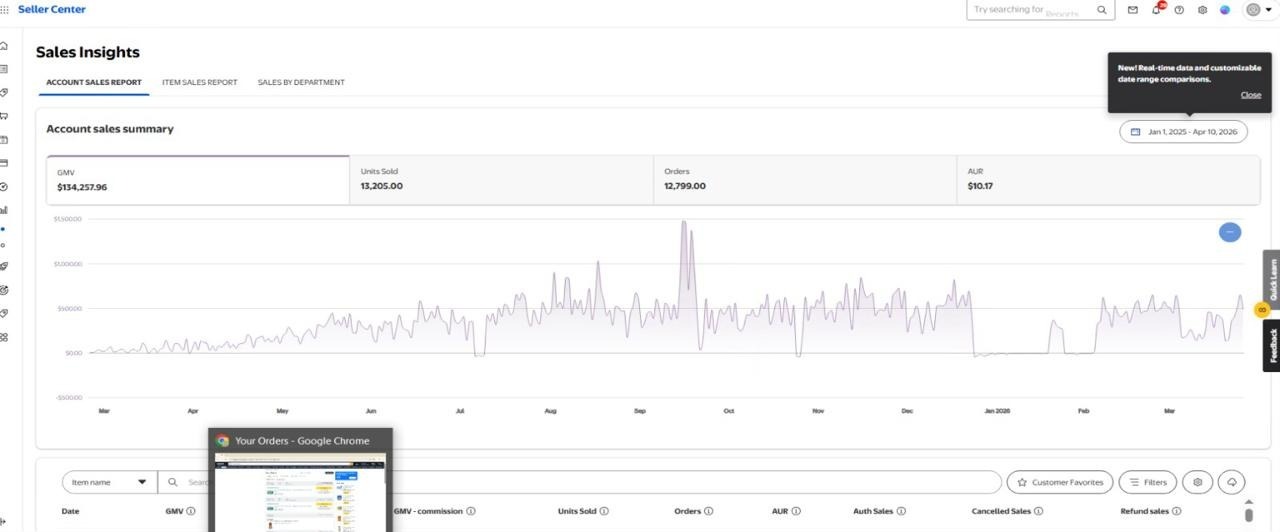
Task: Click the Seller Center logo link
Action: (52, 9)
